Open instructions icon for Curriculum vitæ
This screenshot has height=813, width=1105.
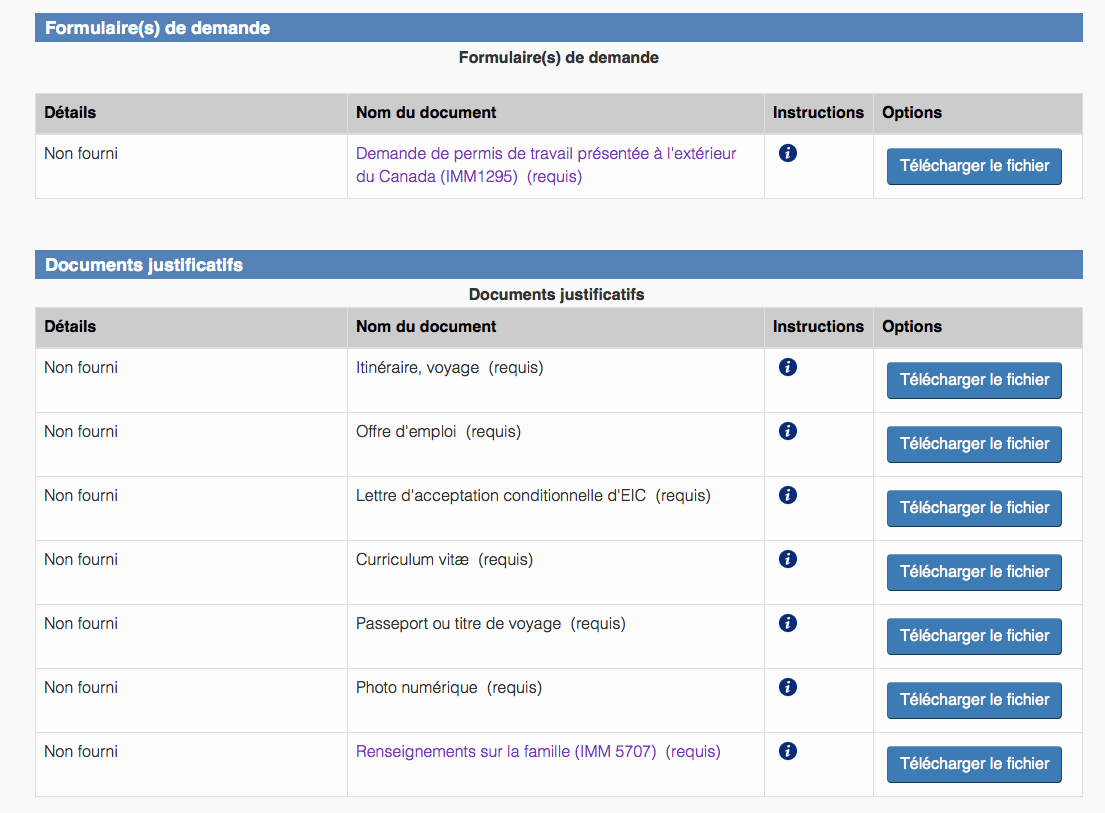(x=787, y=559)
